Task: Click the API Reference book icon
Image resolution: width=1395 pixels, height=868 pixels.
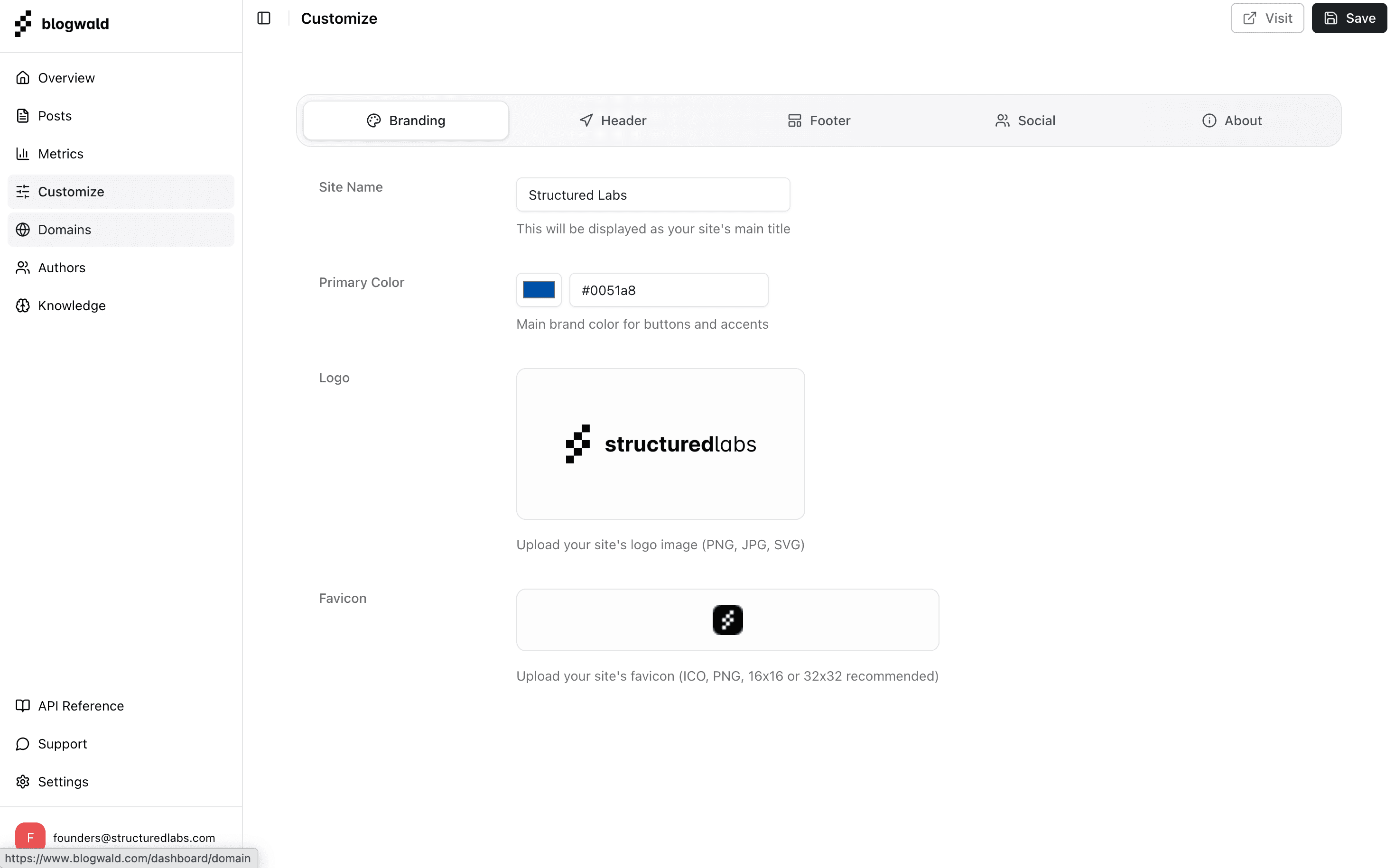Action: pos(23,705)
